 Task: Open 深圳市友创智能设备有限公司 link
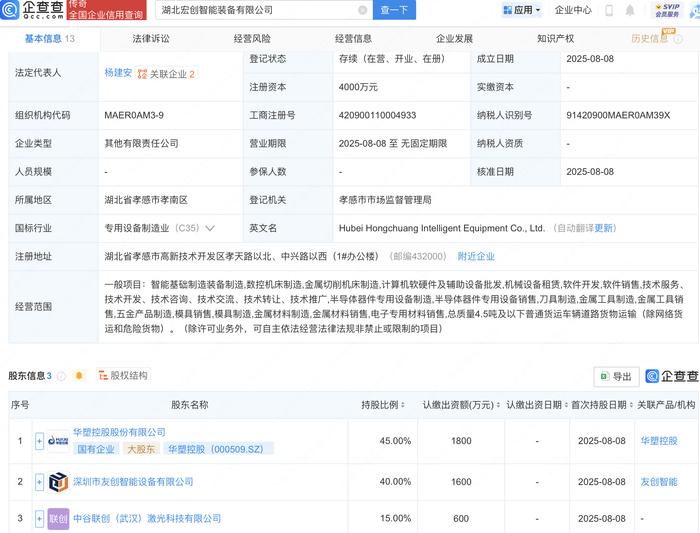click(133, 482)
